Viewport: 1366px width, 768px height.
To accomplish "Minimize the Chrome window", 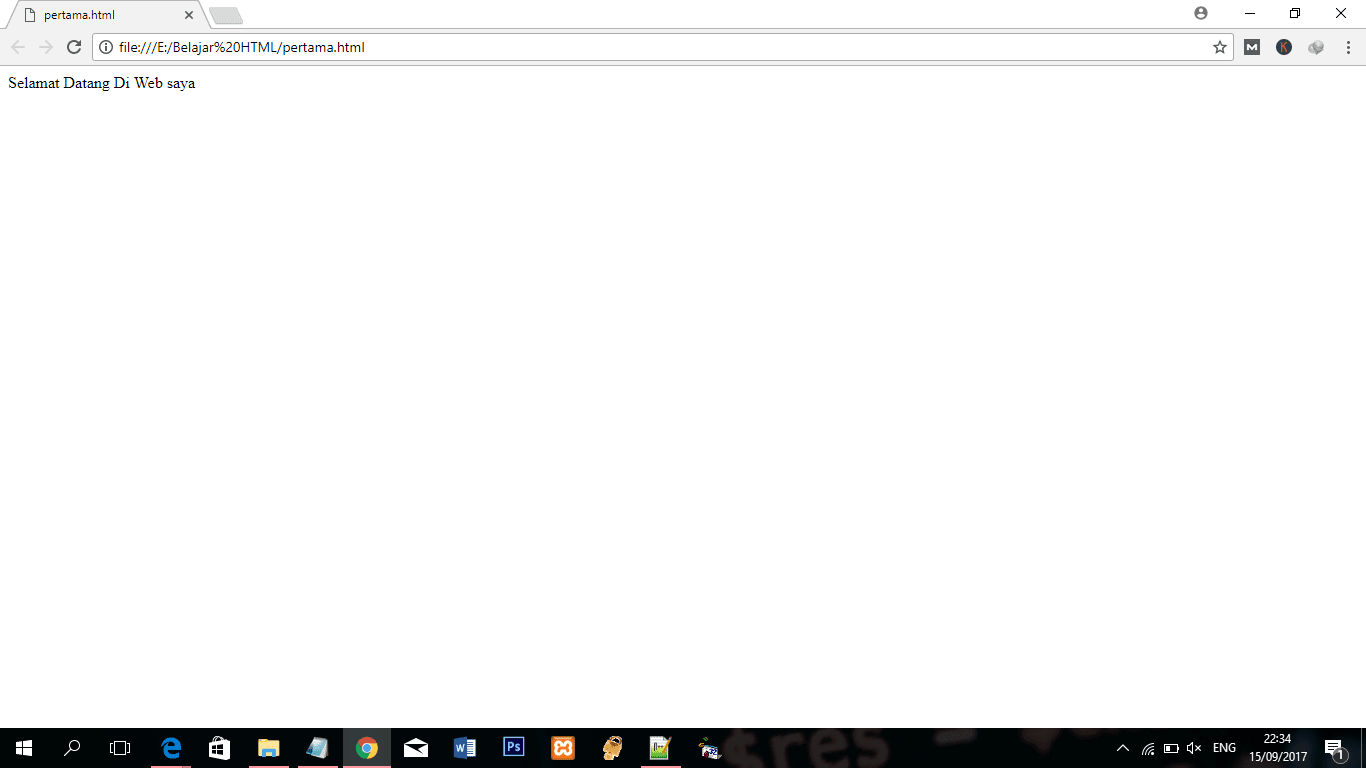I will coord(1250,13).
